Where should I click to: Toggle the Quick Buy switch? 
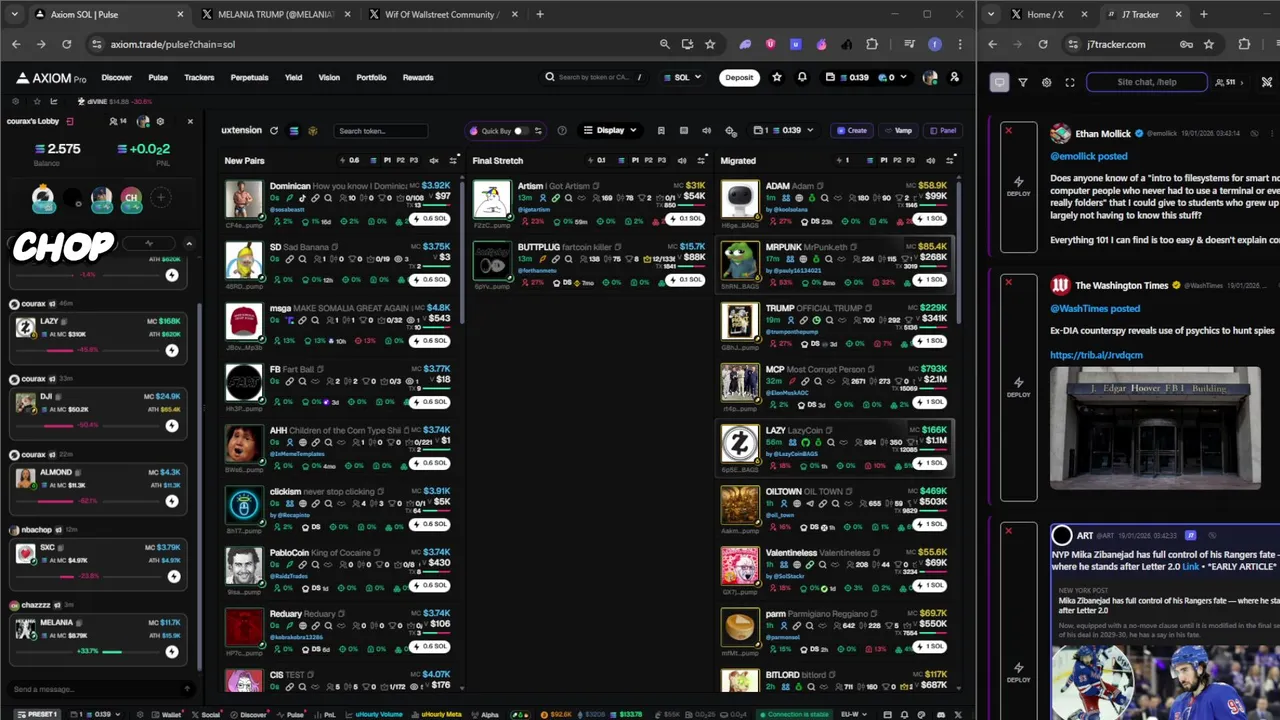point(522,131)
